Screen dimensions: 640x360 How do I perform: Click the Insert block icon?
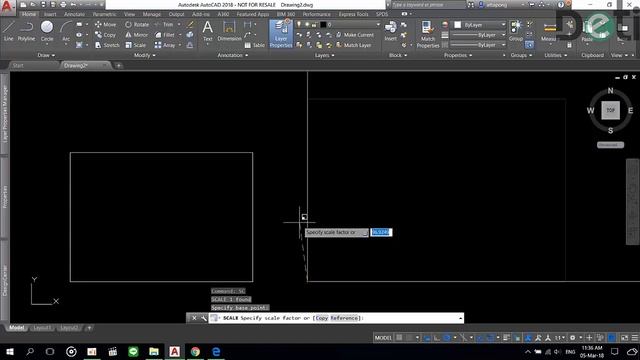[390, 31]
